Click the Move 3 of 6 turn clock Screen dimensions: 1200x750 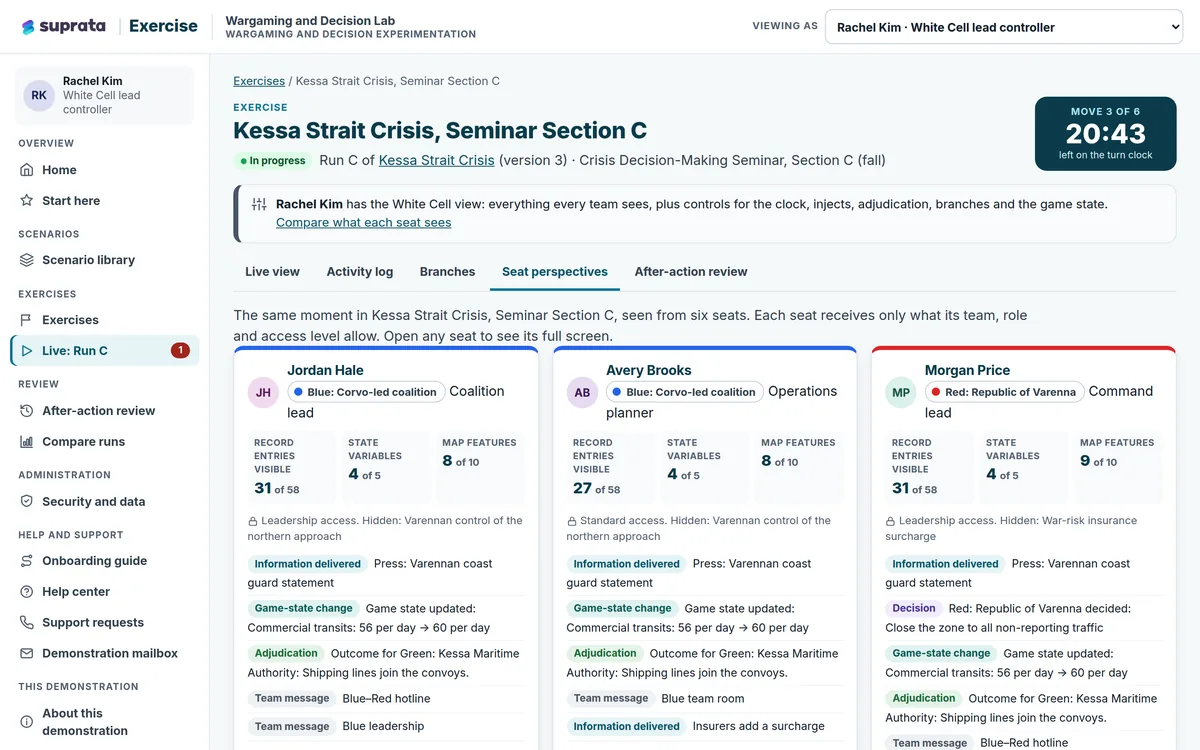tap(1105, 134)
